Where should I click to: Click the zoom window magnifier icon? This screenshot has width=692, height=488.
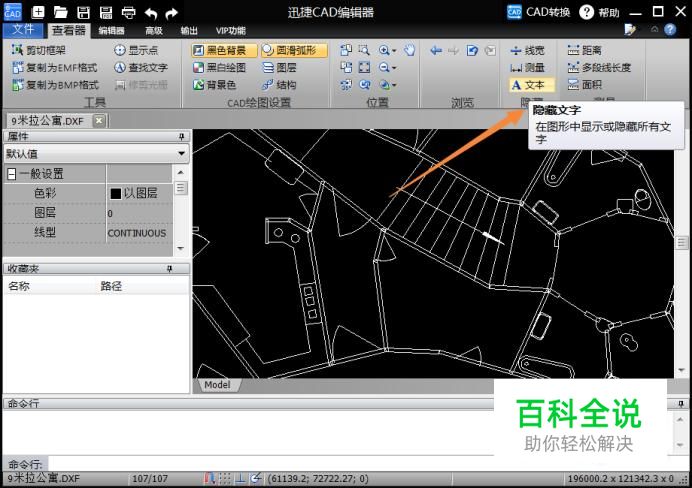click(x=364, y=50)
